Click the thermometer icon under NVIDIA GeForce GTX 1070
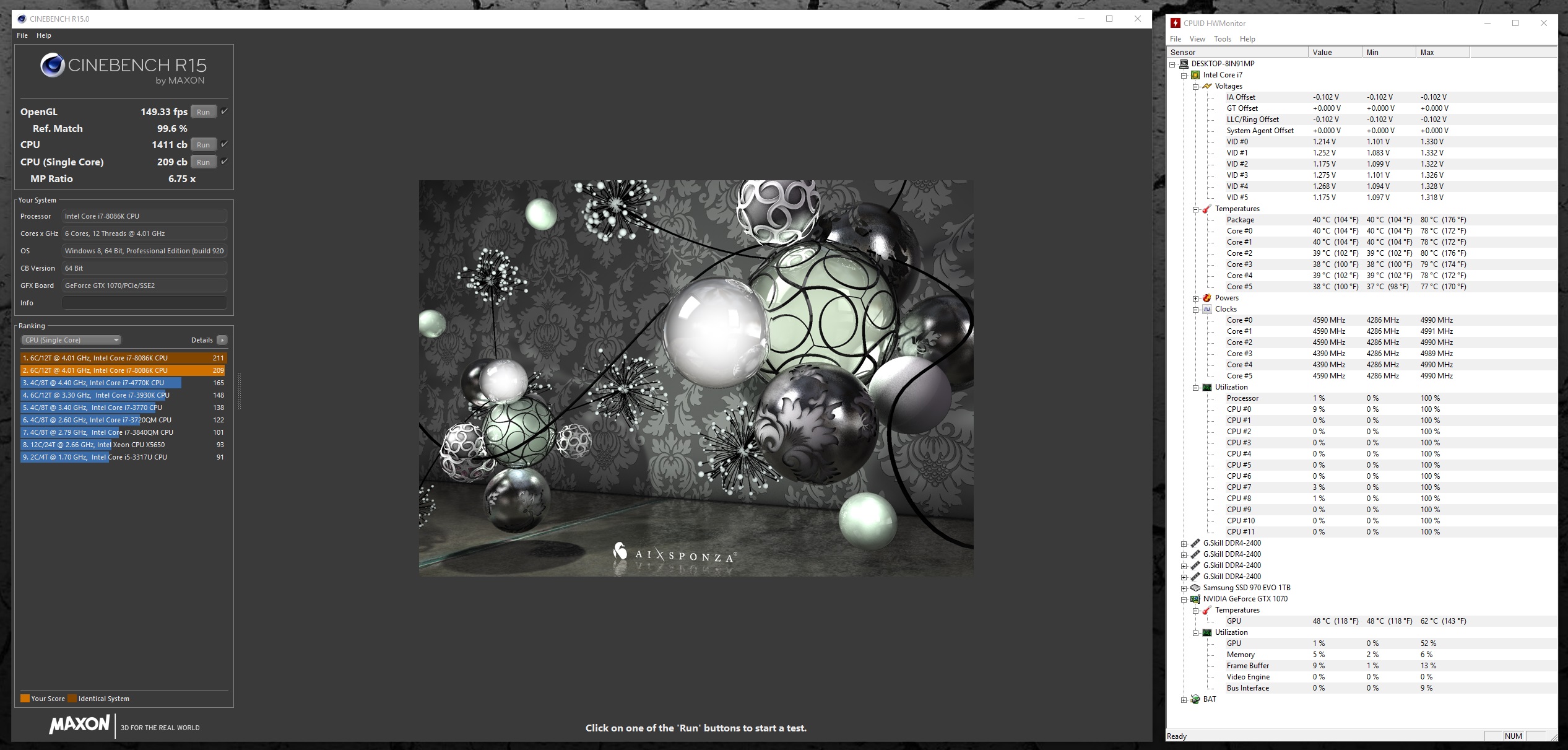 tap(1207, 610)
